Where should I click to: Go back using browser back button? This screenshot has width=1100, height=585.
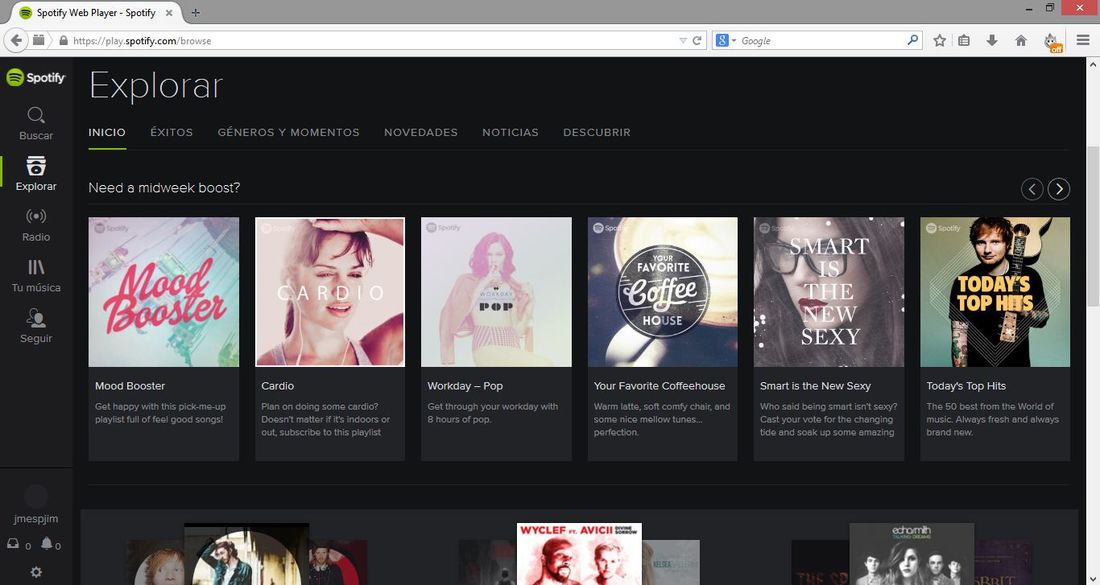(16, 40)
